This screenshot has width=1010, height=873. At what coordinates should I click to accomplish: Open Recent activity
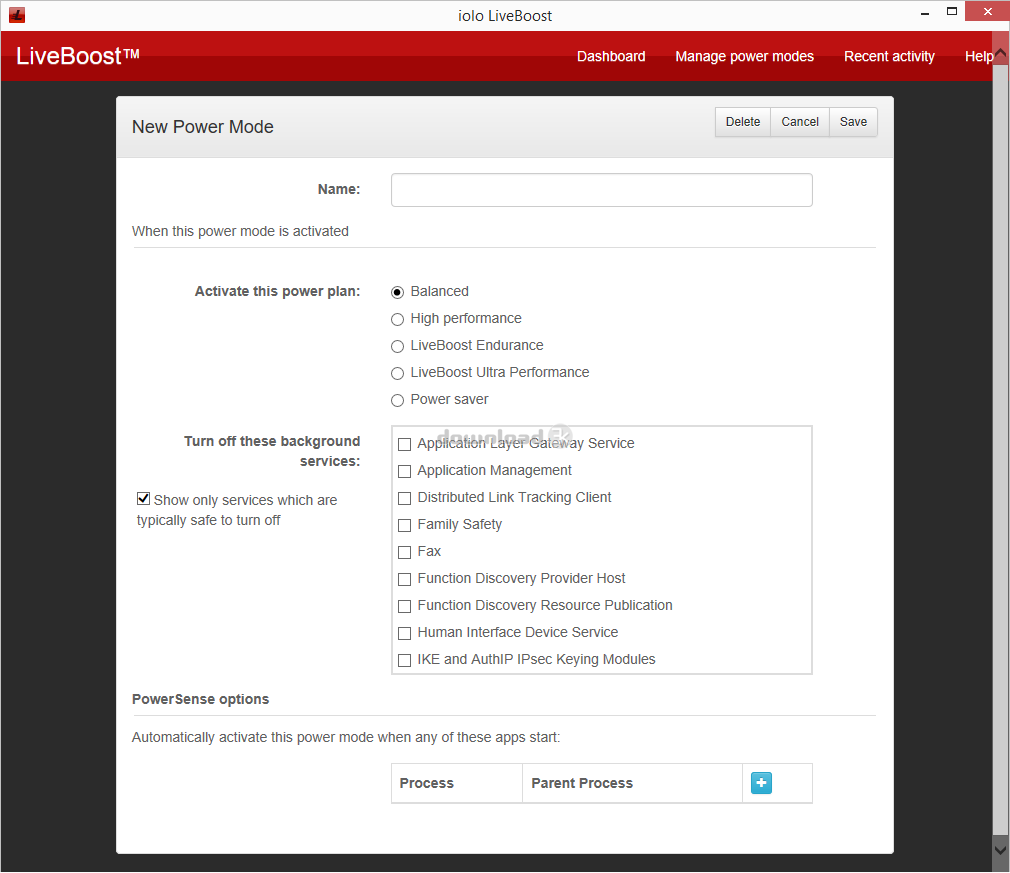pos(889,57)
